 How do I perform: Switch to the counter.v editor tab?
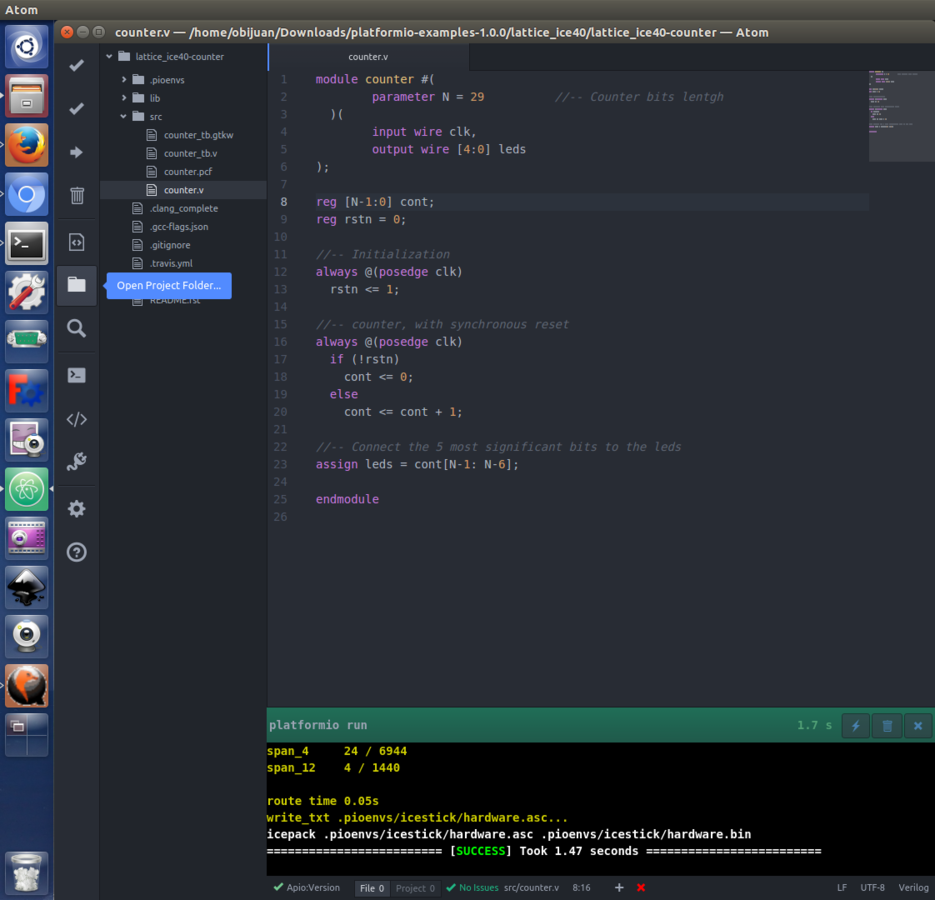pyautogui.click(x=368, y=57)
